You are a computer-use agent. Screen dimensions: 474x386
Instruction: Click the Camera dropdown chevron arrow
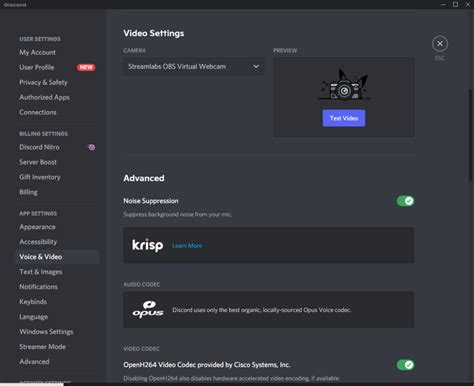click(x=256, y=66)
